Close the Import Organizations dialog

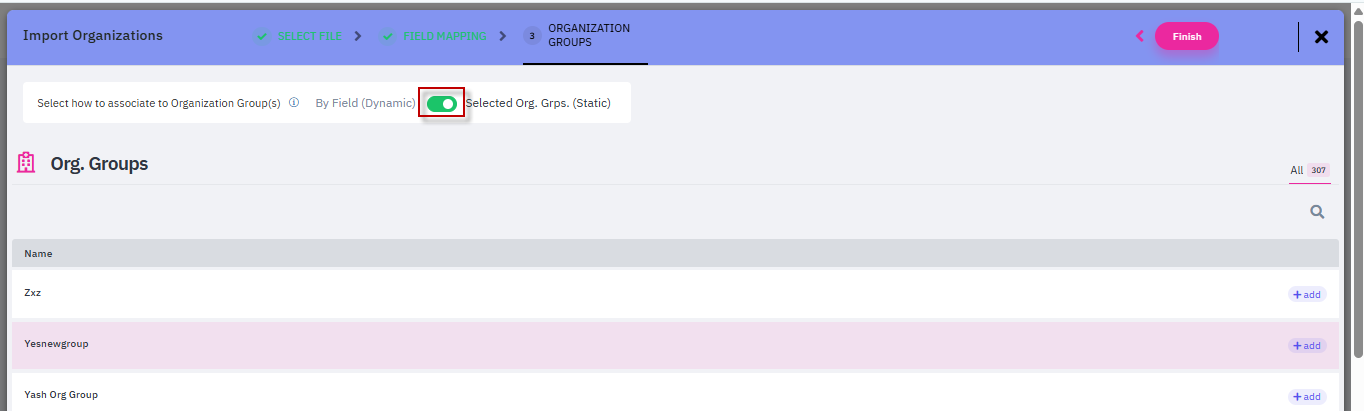point(1321,37)
